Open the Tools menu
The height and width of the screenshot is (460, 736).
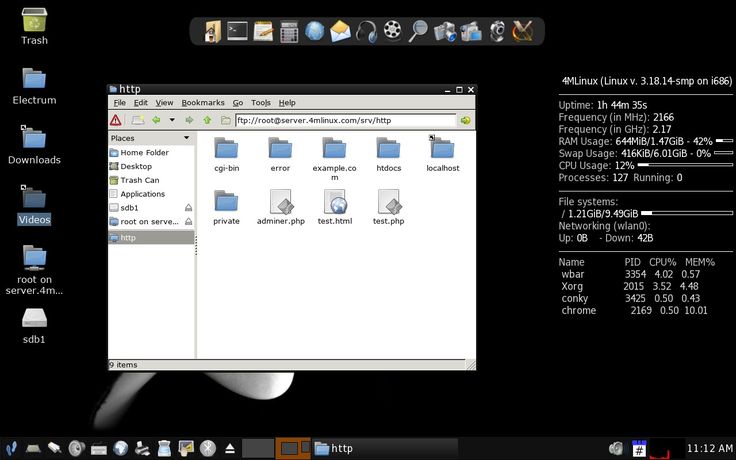(261, 103)
